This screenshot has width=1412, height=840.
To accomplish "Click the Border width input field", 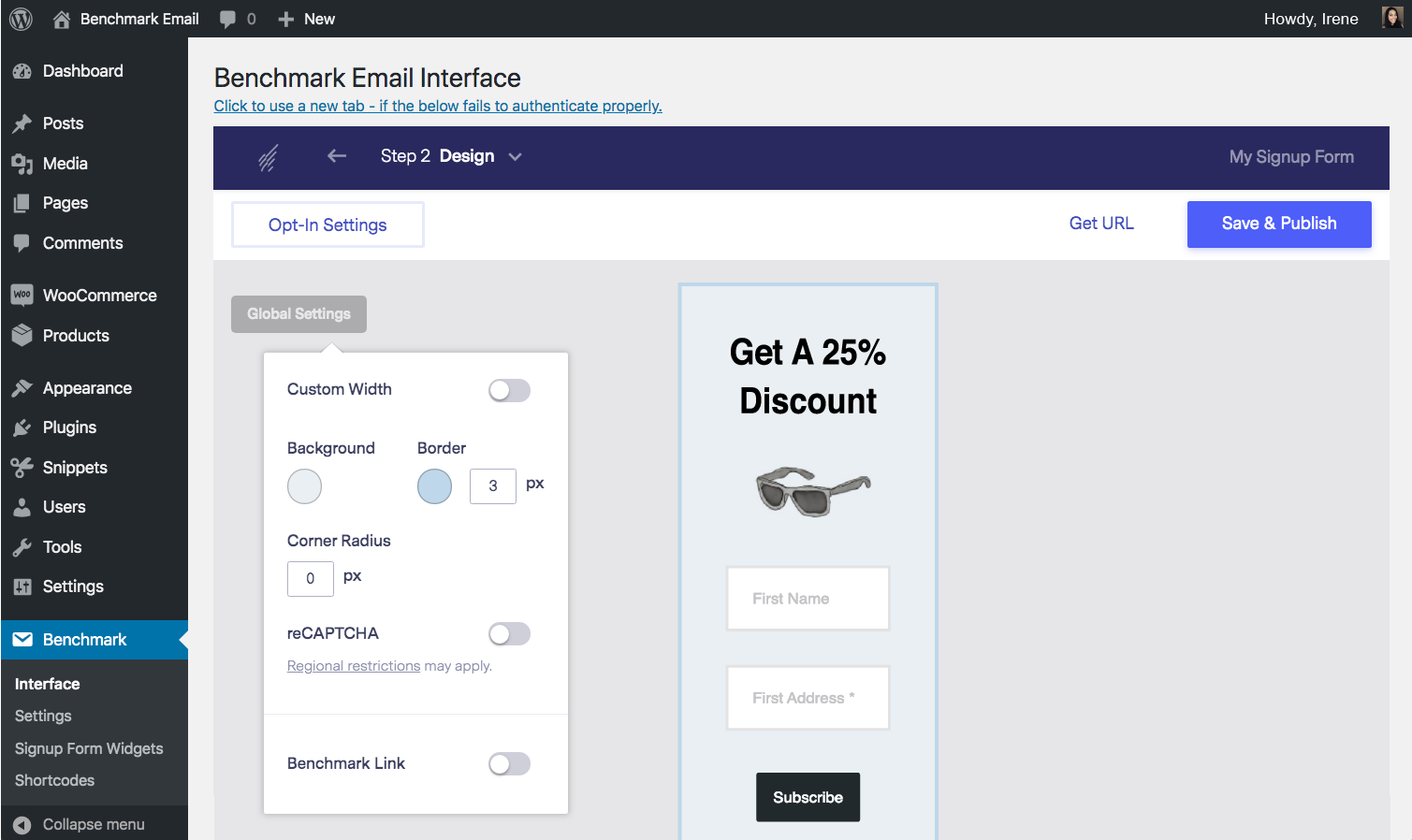I will (493, 485).
